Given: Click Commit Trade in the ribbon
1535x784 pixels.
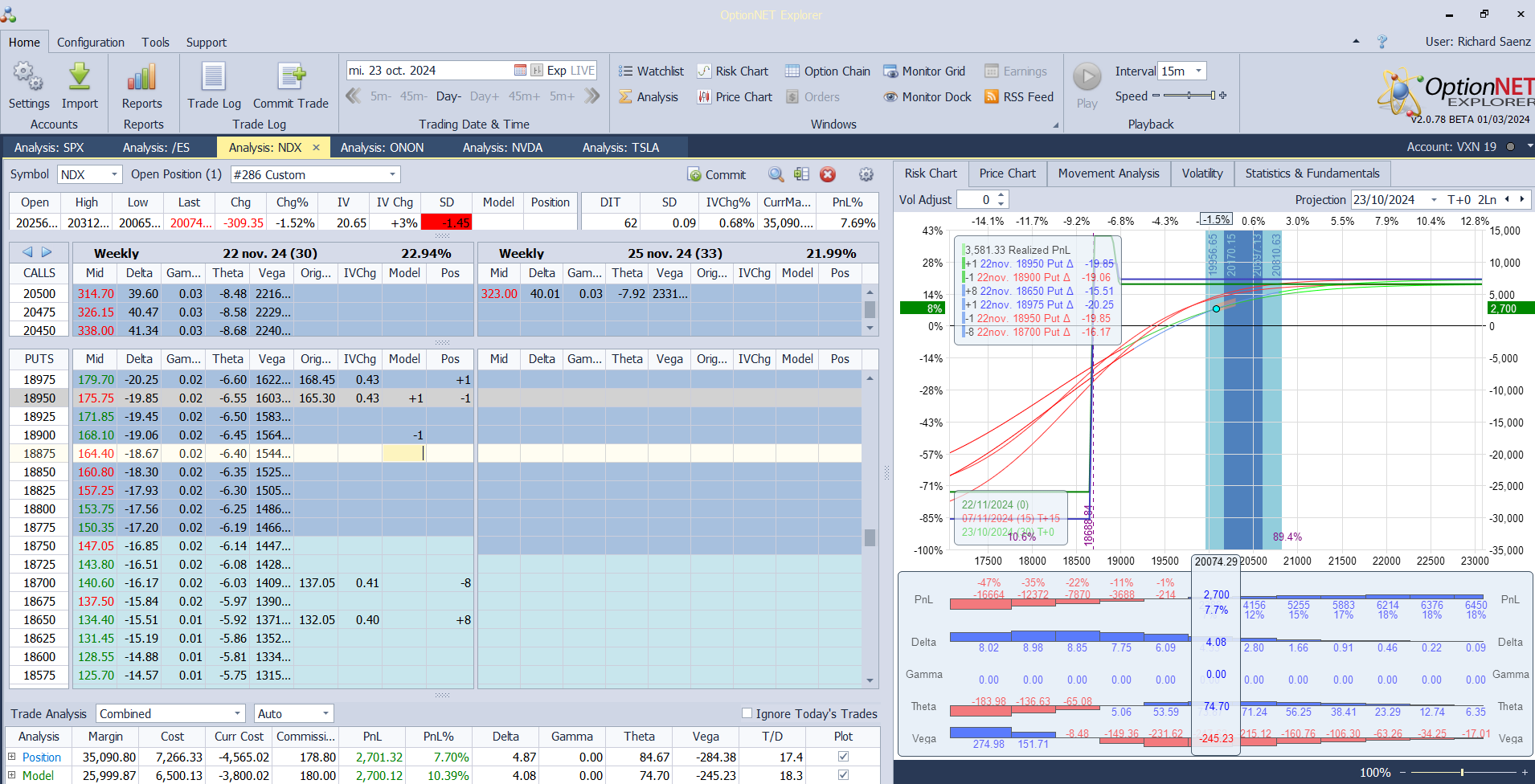Looking at the screenshot, I should tap(291, 86).
